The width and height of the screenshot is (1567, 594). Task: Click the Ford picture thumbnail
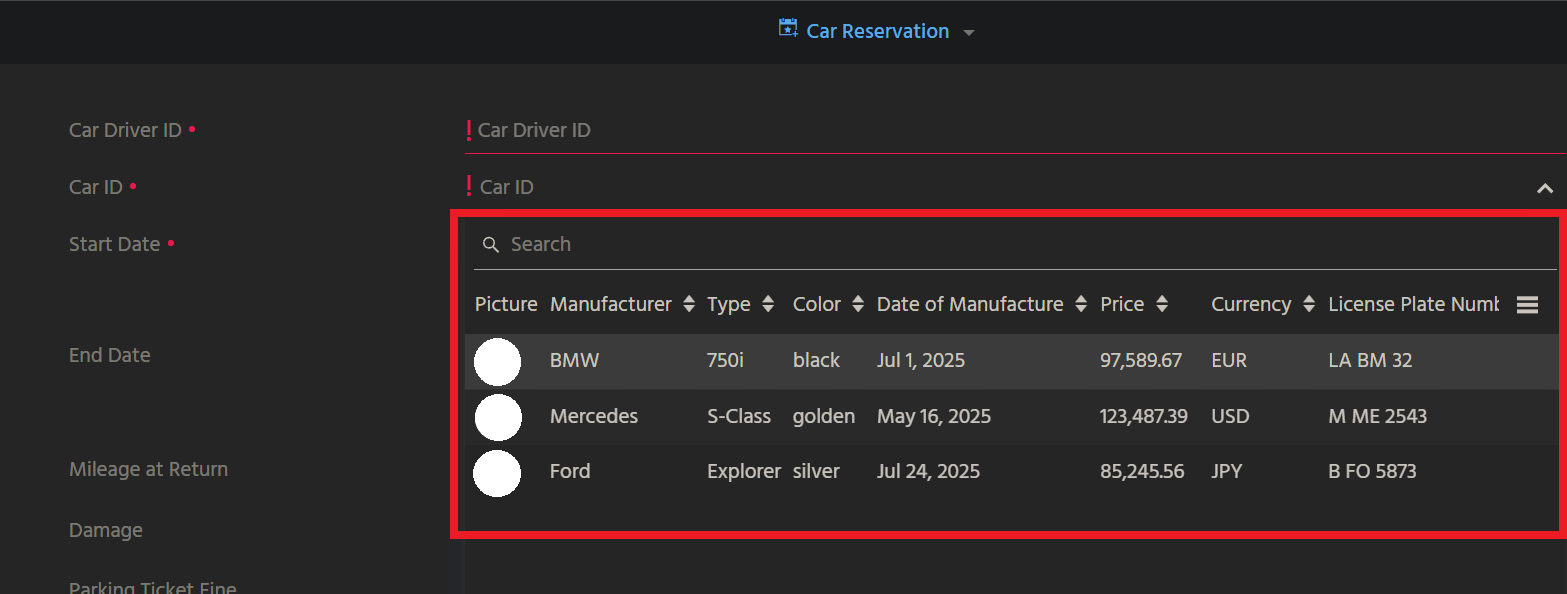tap(497, 473)
